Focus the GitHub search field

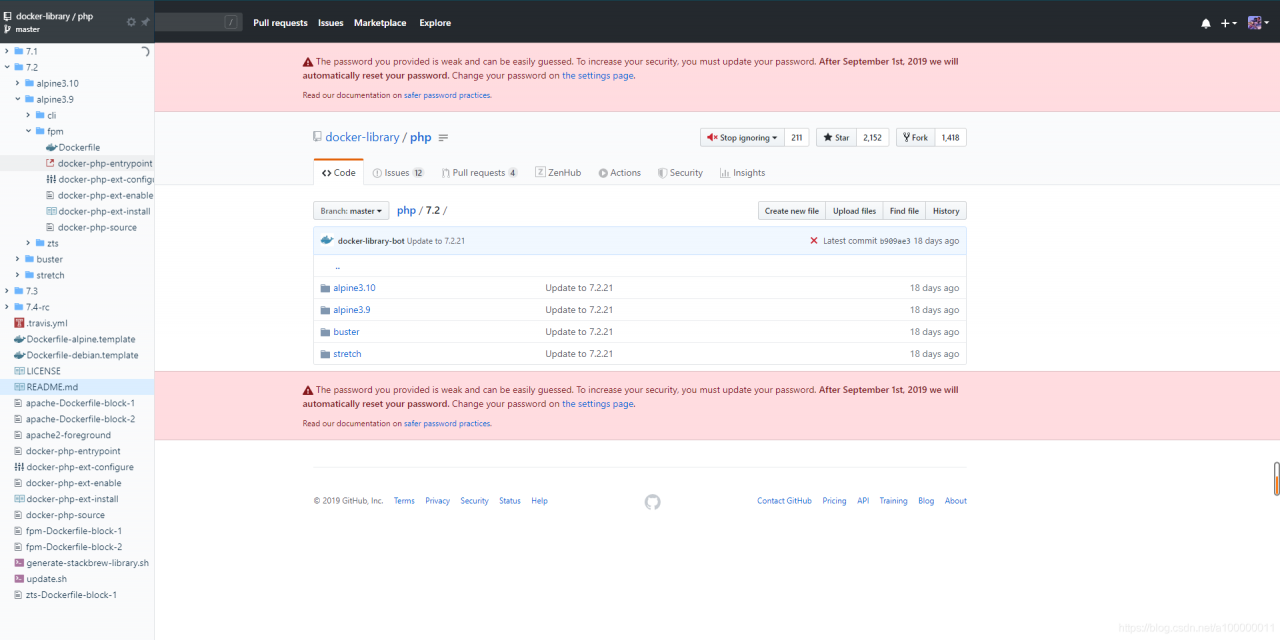(198, 22)
